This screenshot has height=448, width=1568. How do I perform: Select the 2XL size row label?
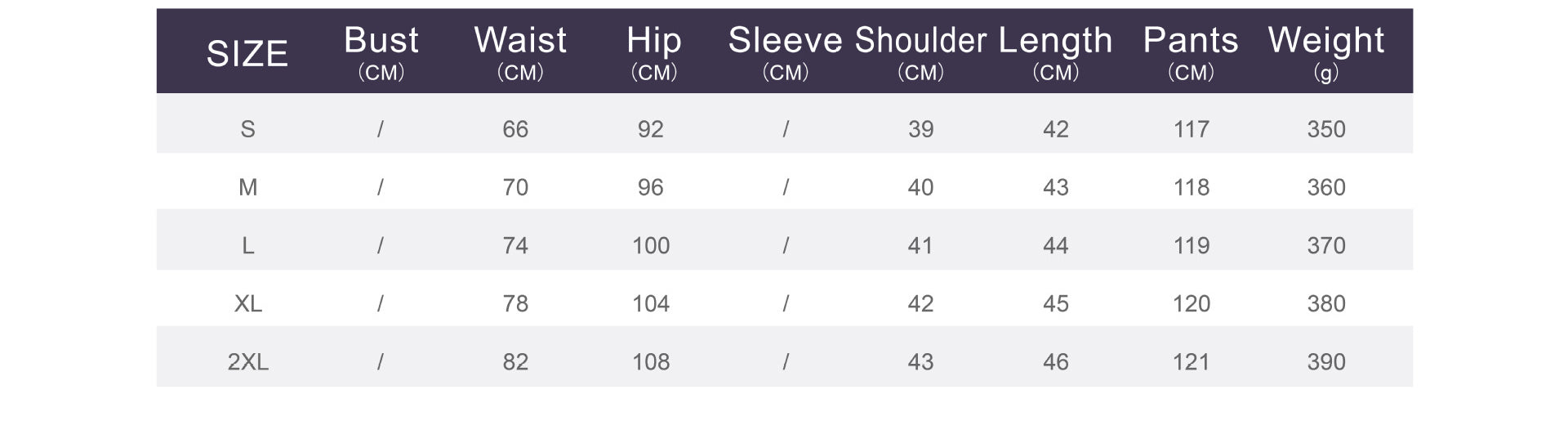click(x=247, y=361)
